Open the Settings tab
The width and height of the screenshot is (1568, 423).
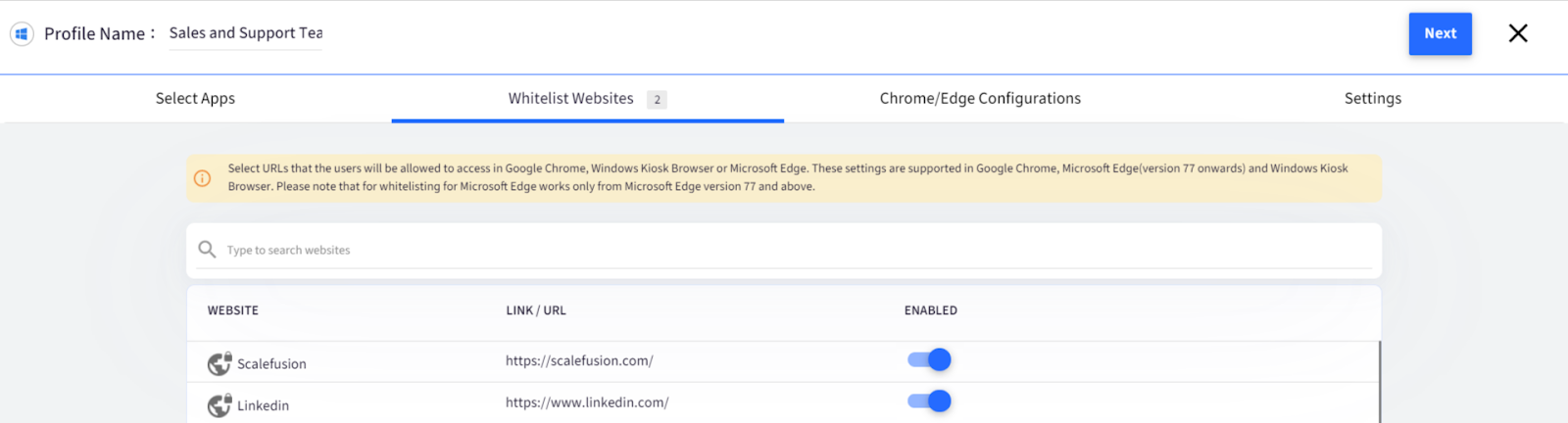(x=1372, y=98)
